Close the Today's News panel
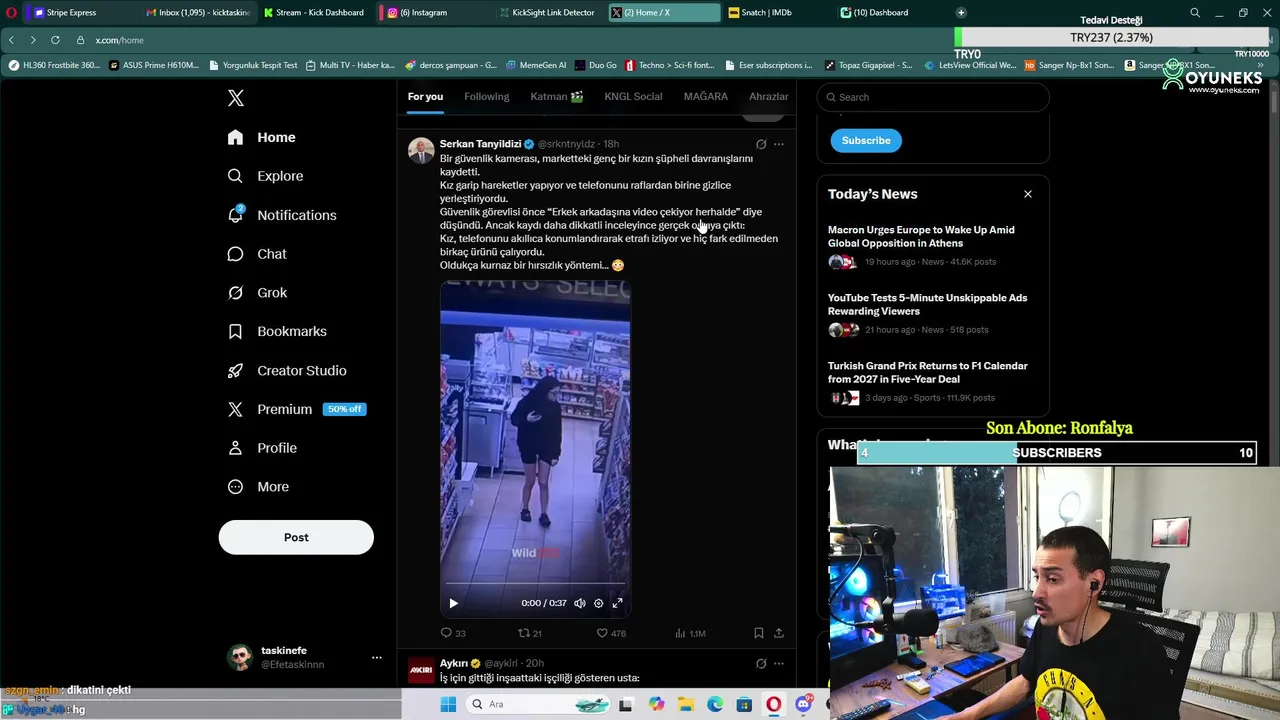Image resolution: width=1280 pixels, height=720 pixels. 1028,194
